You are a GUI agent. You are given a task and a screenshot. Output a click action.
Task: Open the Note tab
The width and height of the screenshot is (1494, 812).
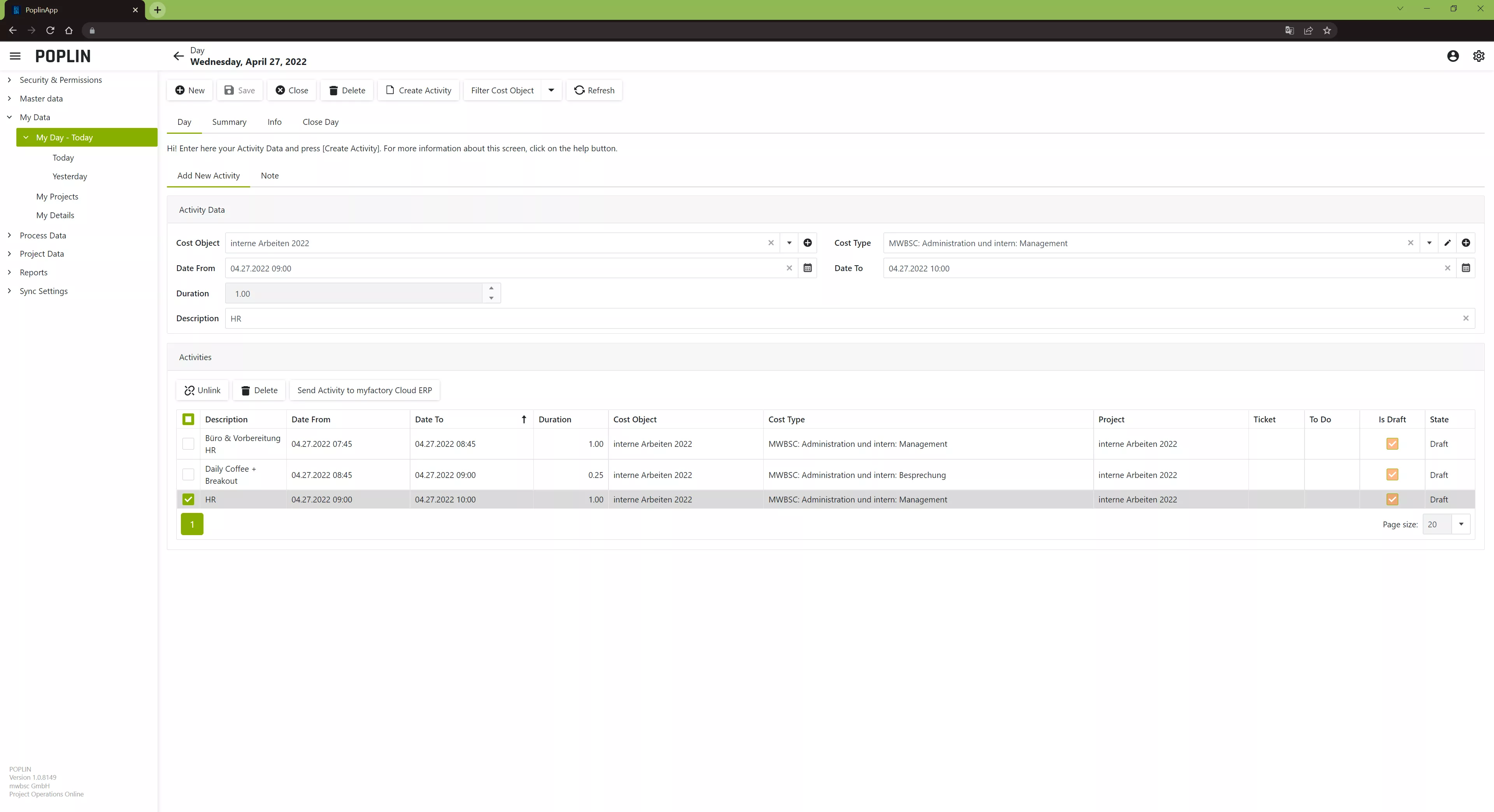[270, 176]
